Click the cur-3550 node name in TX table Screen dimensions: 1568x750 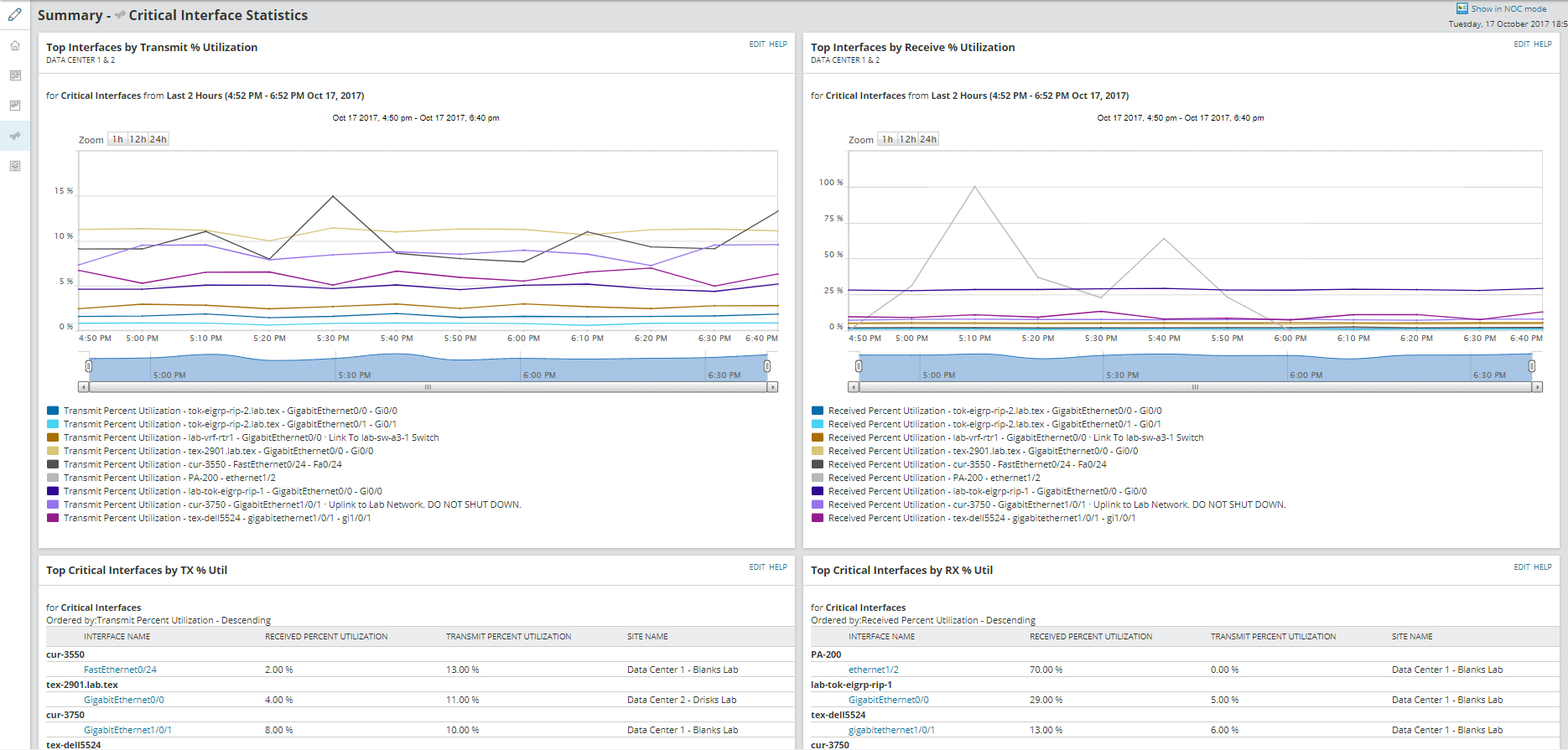[65, 654]
